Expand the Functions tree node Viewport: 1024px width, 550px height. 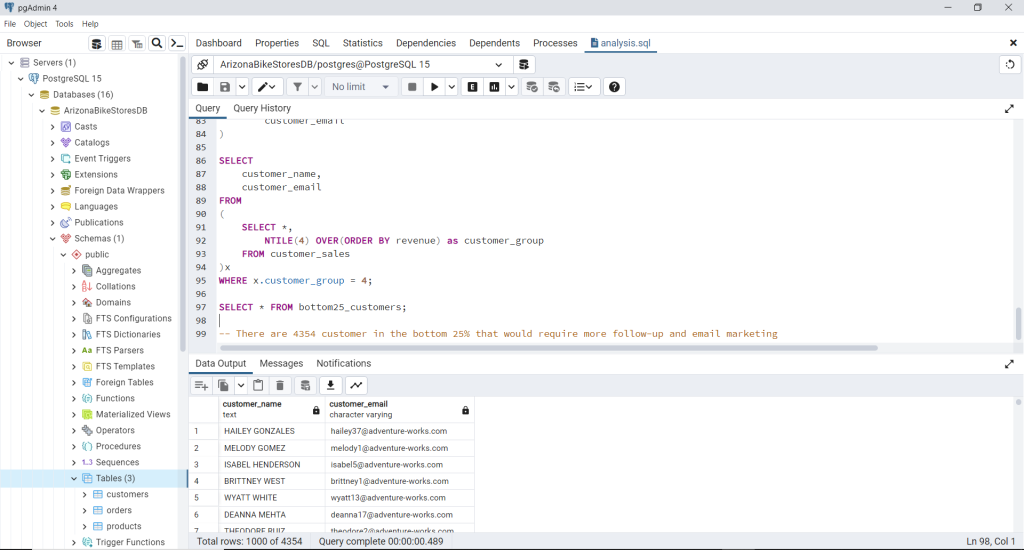pos(74,399)
